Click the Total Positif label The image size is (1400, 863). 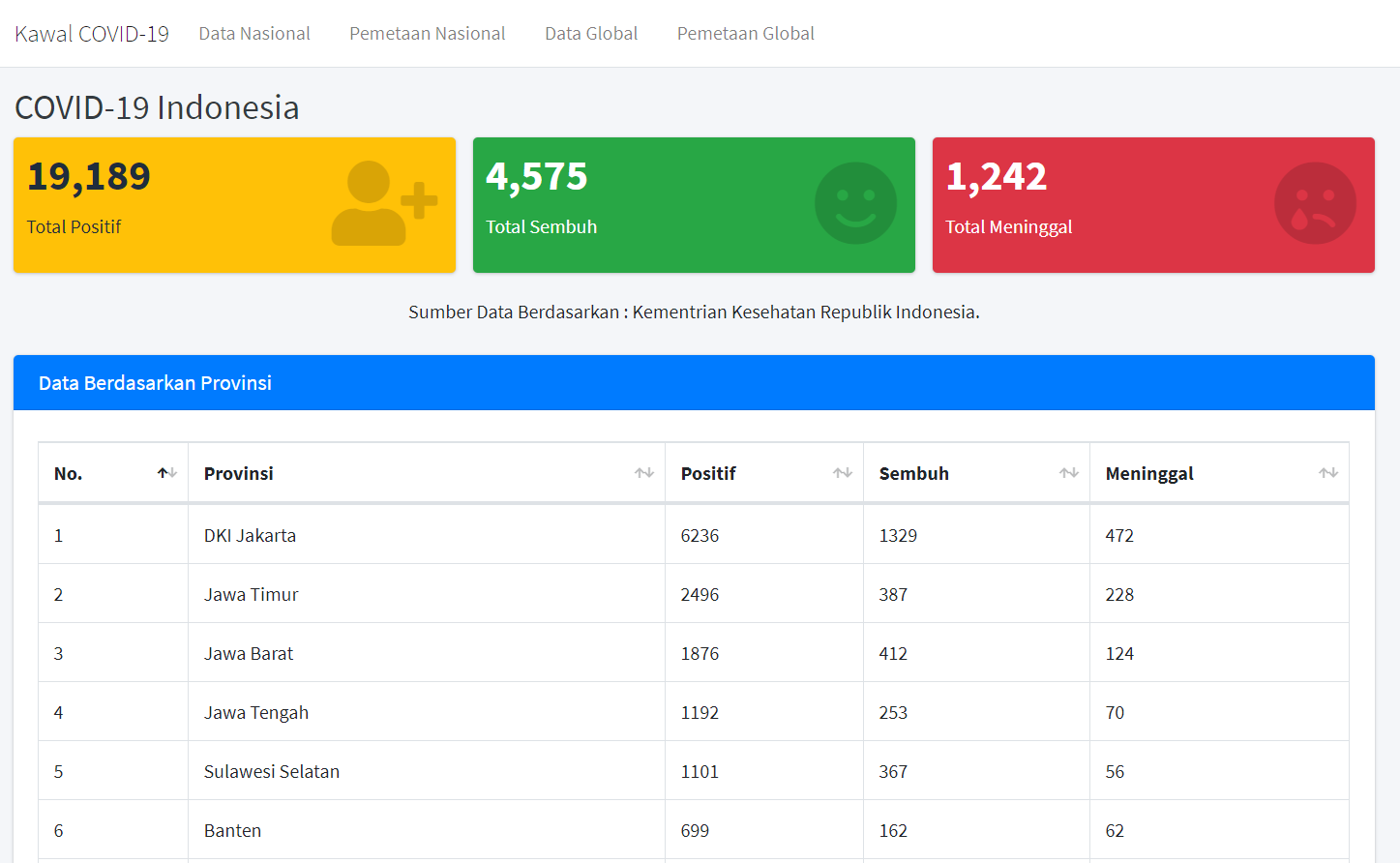(x=74, y=227)
